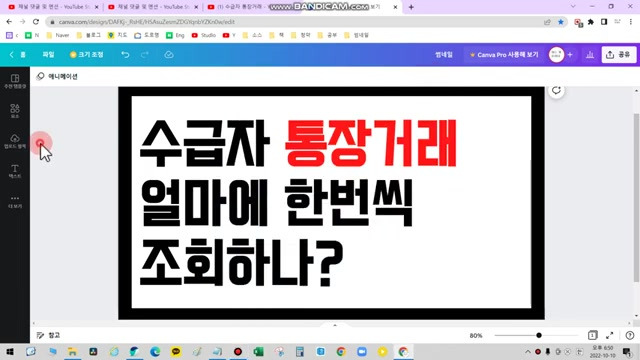Click the canvas rotate/refresh circular icon
640x360 pixels.
[556, 90]
